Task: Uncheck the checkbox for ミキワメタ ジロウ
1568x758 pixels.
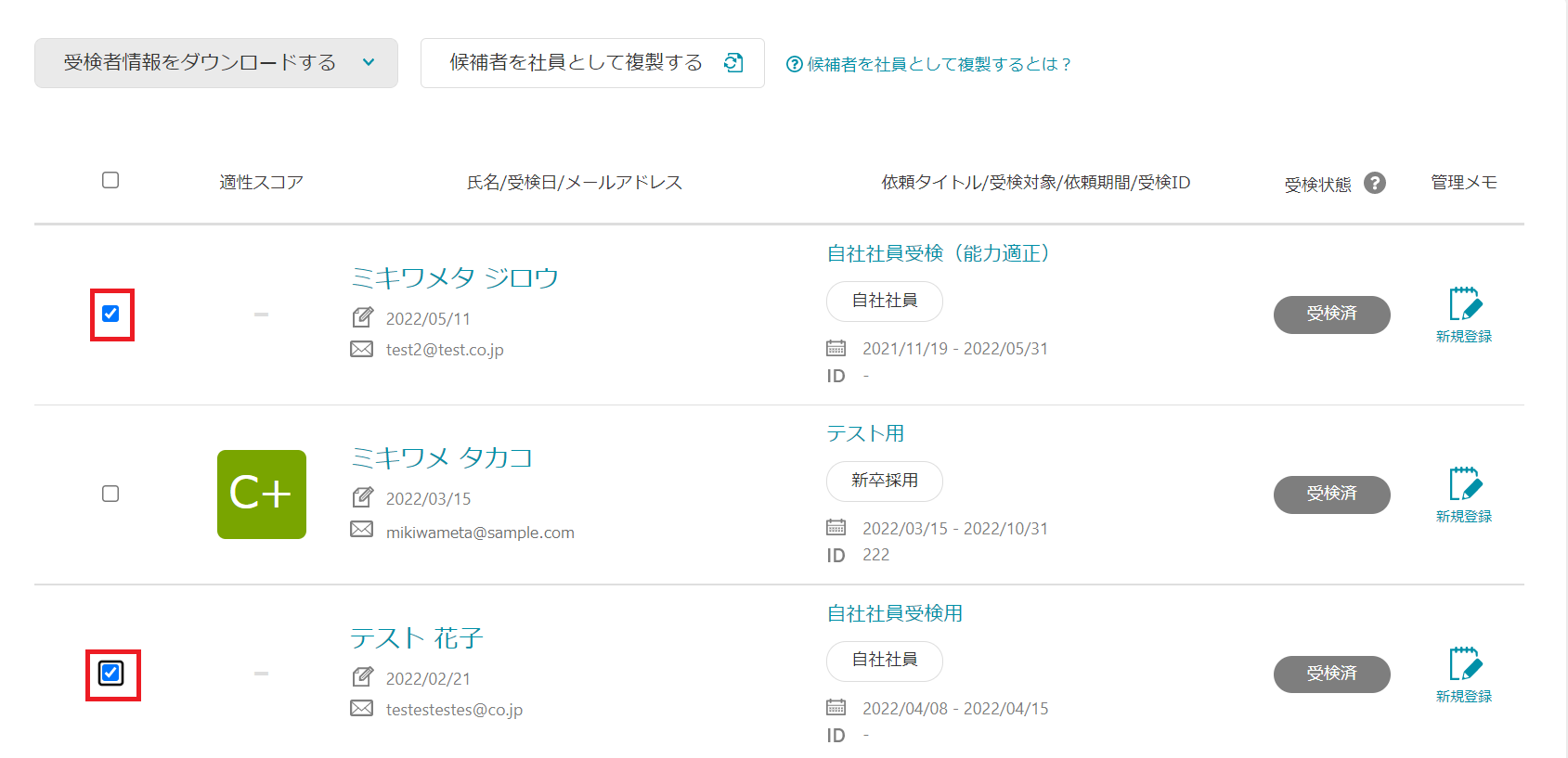Action: tap(110, 314)
